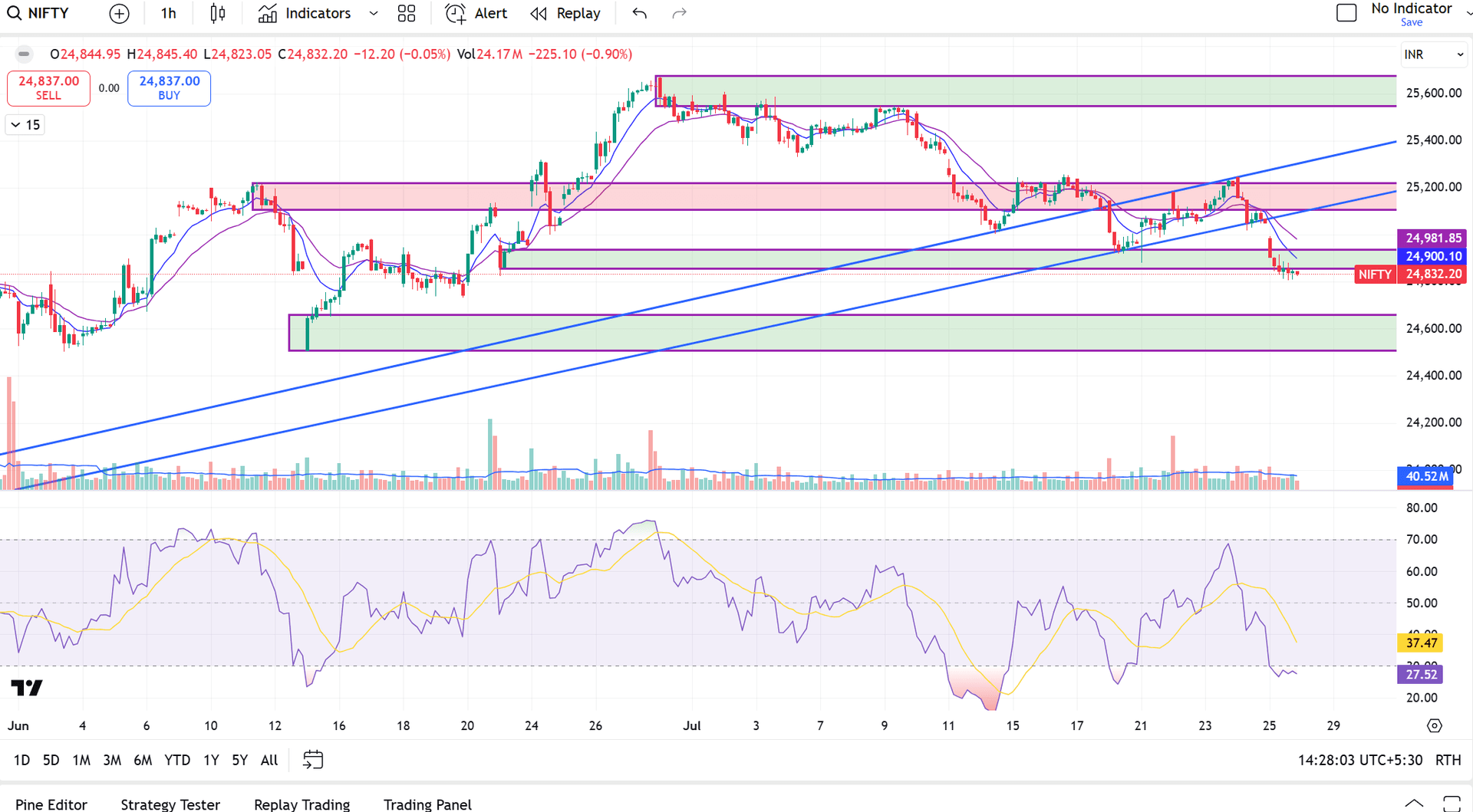Click the 70.00 RSI axis label

click(x=1422, y=540)
